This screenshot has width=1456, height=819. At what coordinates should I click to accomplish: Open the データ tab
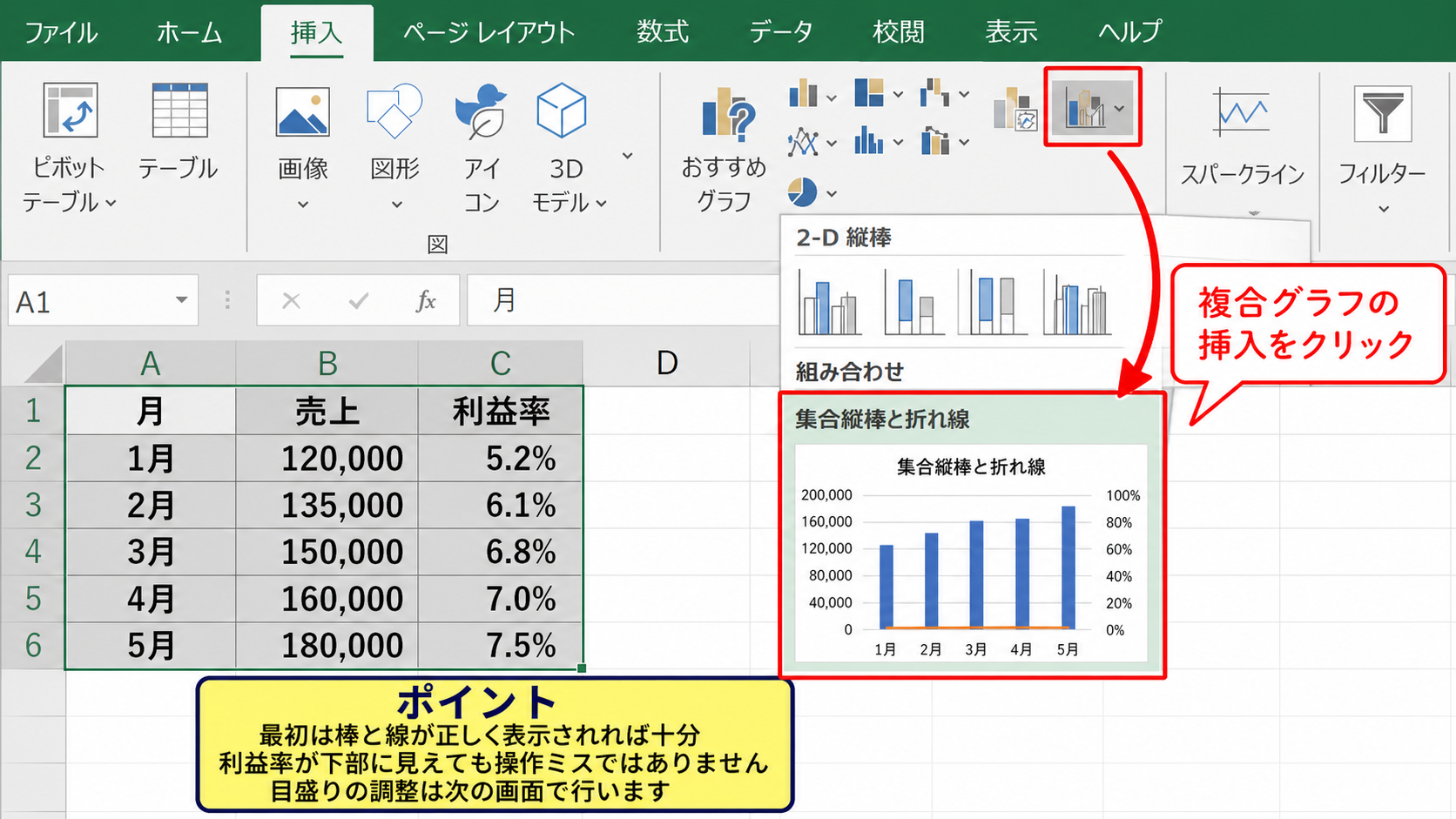click(x=781, y=32)
